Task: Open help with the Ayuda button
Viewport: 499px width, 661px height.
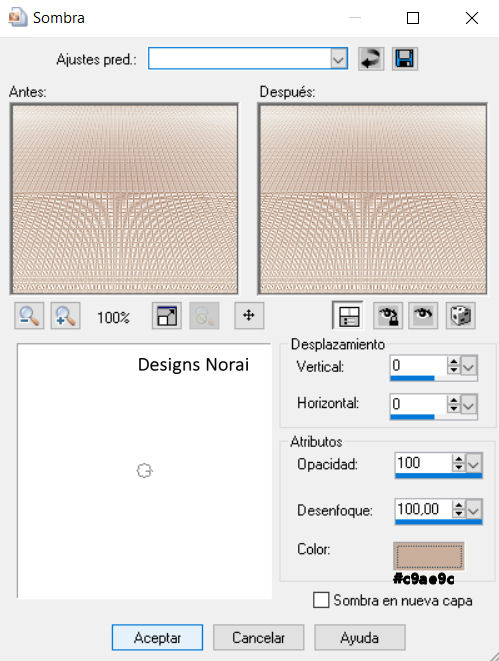Action: click(359, 637)
